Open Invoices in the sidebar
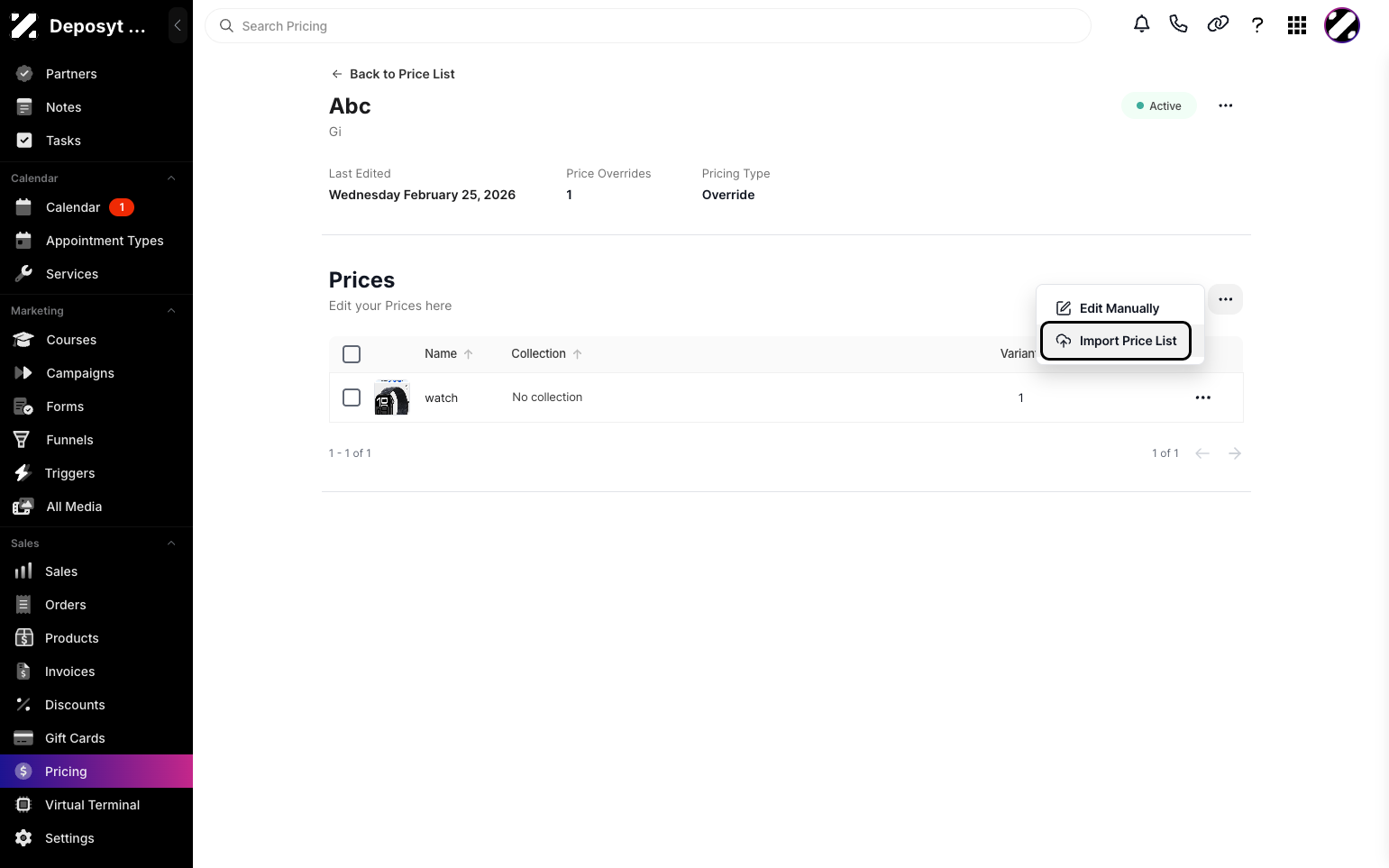 (x=96, y=672)
